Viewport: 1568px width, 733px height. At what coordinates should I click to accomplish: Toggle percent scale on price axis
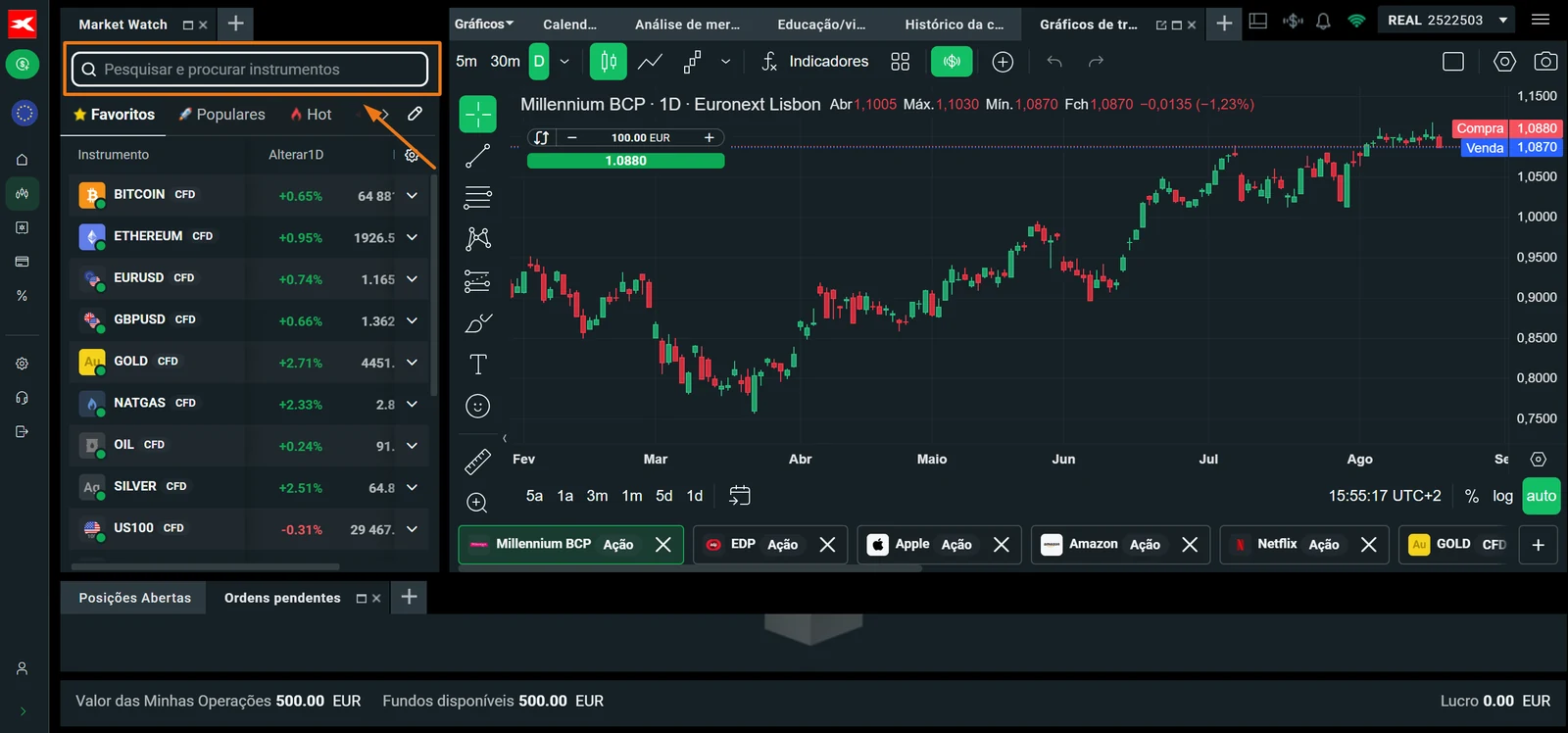(x=1471, y=496)
